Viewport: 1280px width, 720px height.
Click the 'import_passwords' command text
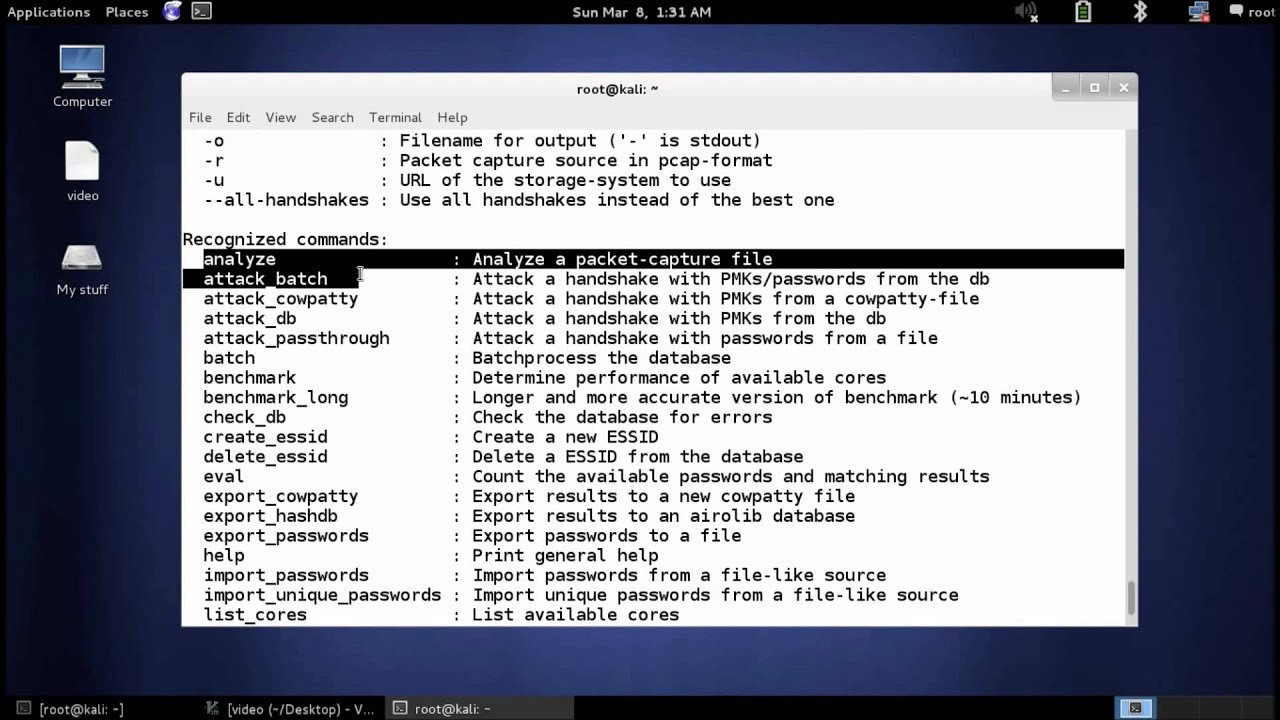pyautogui.click(x=286, y=575)
